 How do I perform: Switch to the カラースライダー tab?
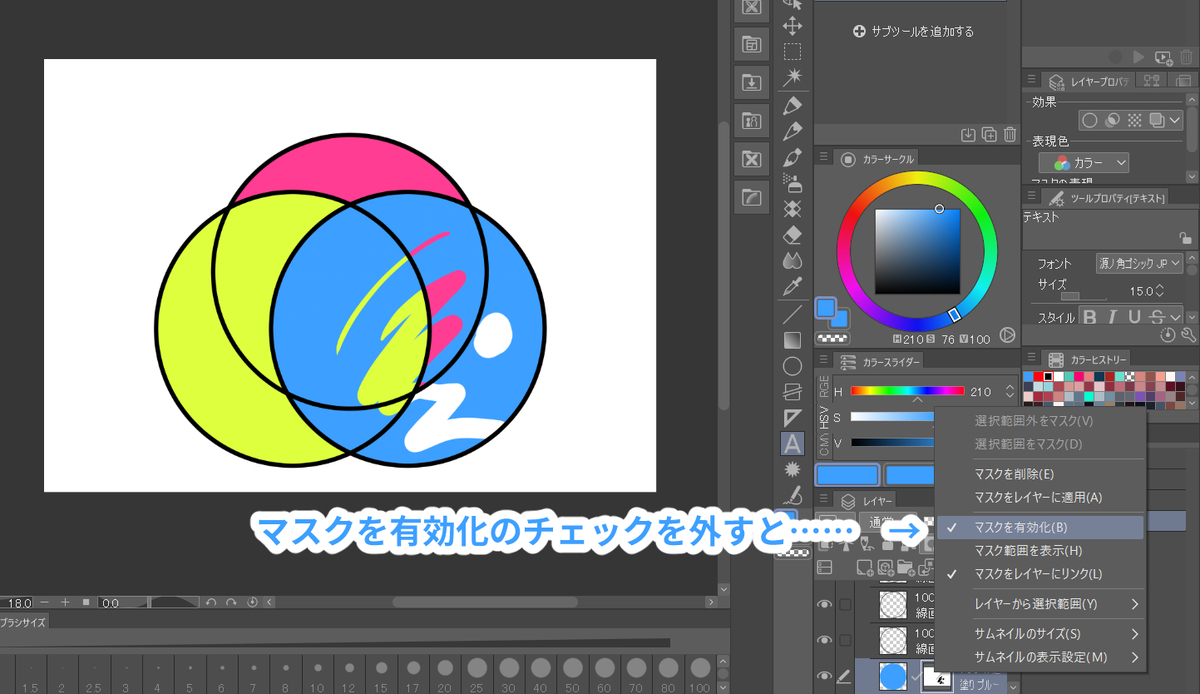pos(880,361)
